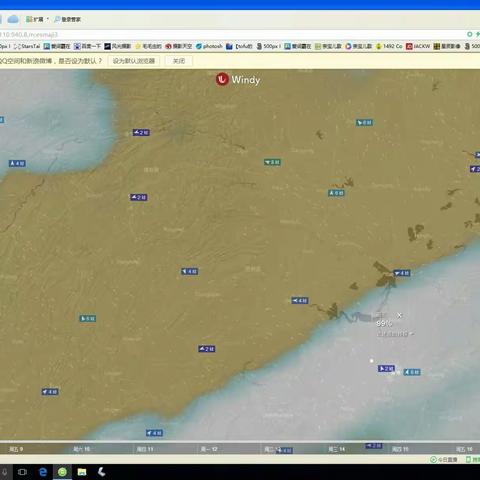This screenshot has width=480, height=480.
Task: Open the [tofu8] bookmark
Action: (x=239, y=46)
